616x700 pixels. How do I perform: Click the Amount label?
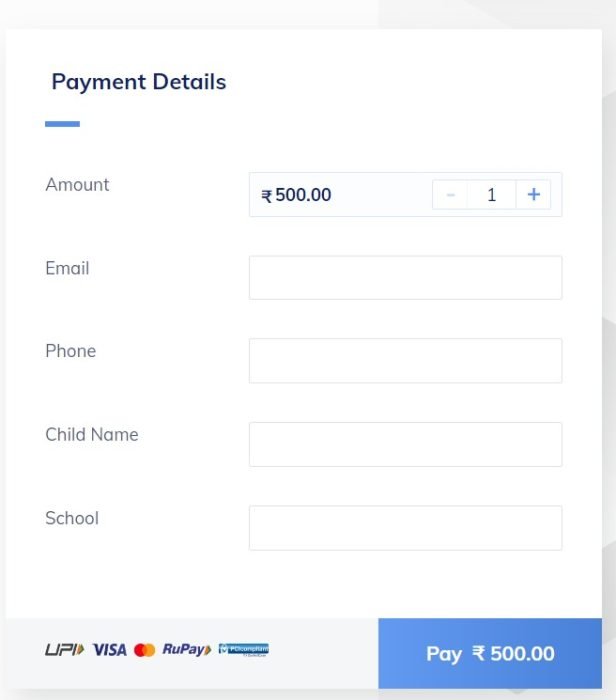(77, 185)
